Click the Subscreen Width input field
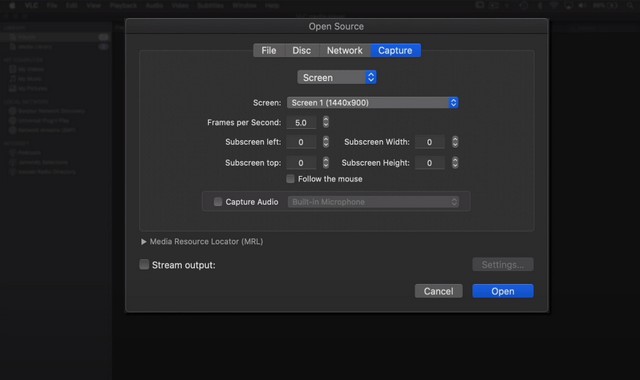The width and height of the screenshot is (640, 380). [x=430, y=142]
